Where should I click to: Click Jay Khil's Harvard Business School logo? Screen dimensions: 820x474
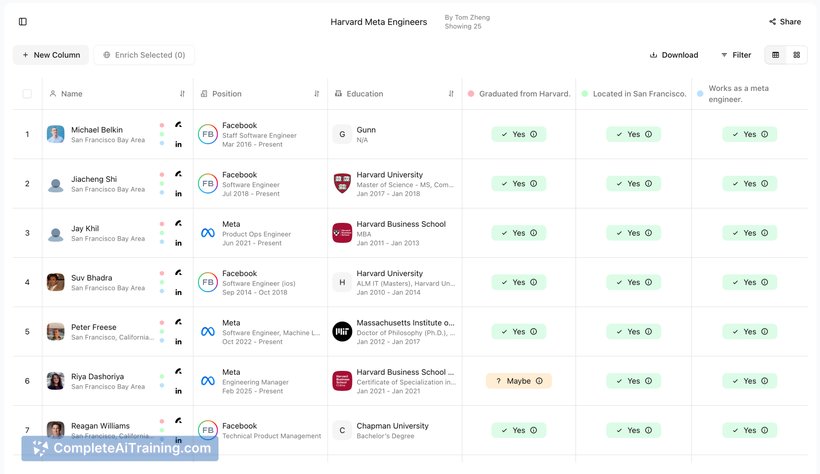point(342,233)
